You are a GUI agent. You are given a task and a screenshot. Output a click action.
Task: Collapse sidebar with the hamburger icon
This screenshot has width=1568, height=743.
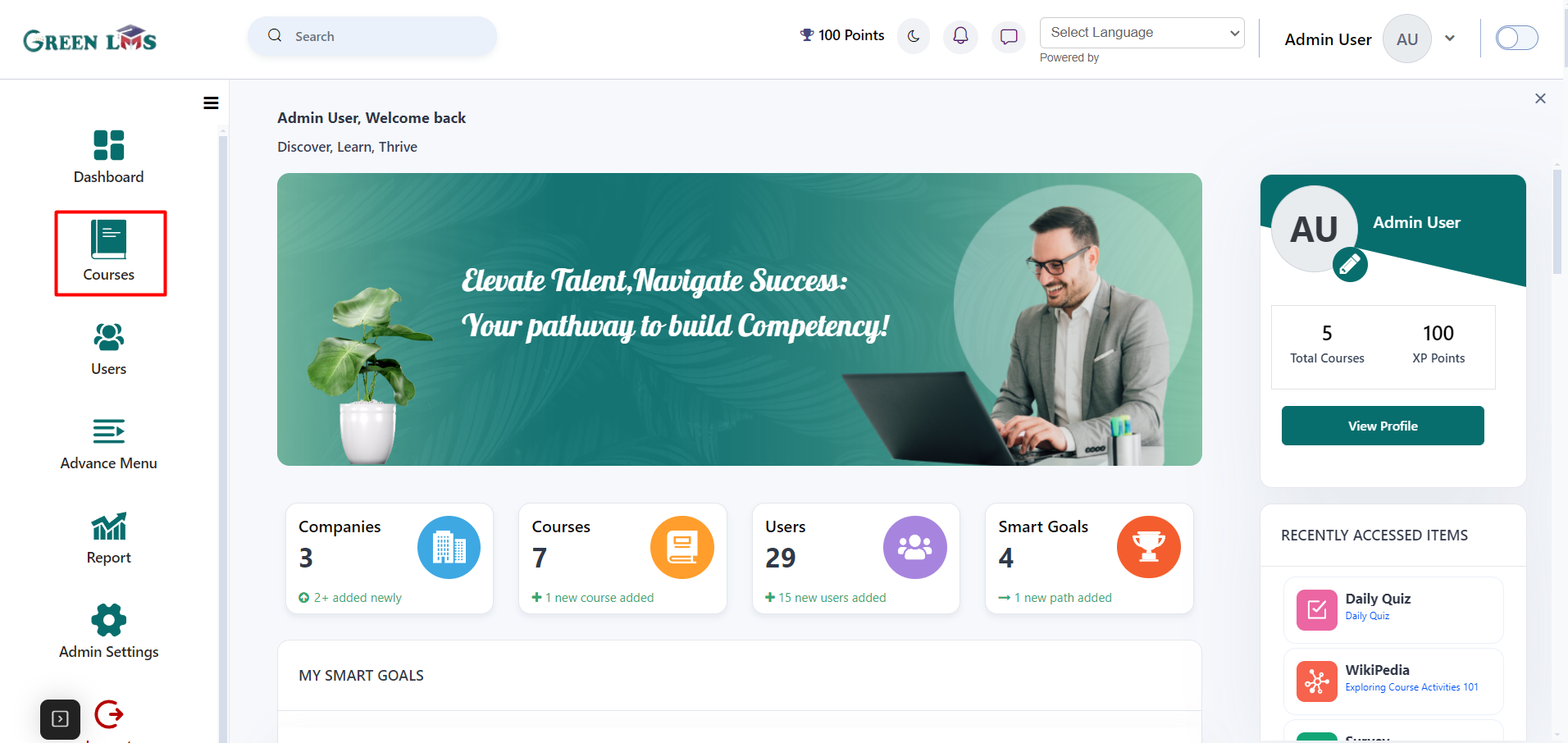click(211, 103)
